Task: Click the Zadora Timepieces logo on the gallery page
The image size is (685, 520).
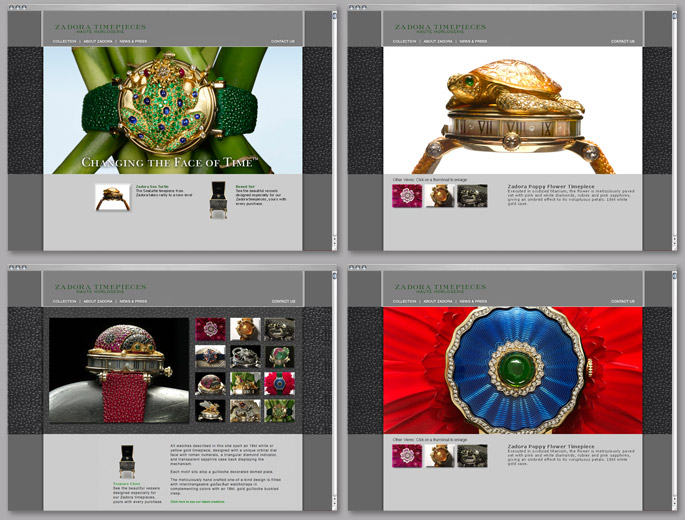Action: [x=98, y=288]
